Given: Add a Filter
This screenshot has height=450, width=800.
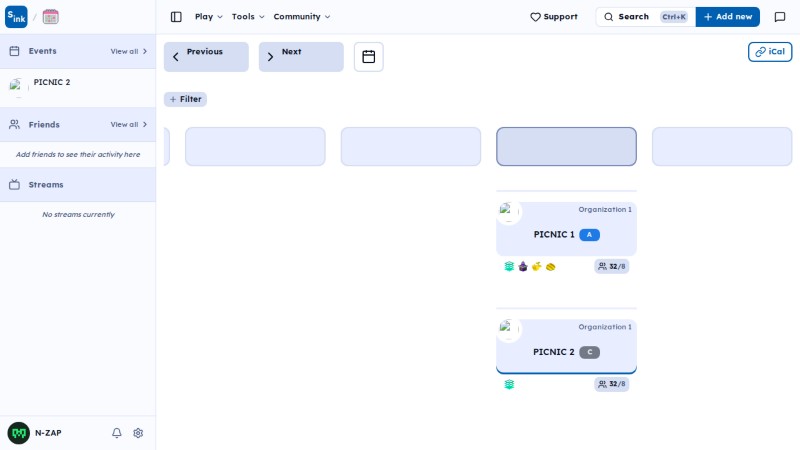Looking at the screenshot, I should coord(185,99).
